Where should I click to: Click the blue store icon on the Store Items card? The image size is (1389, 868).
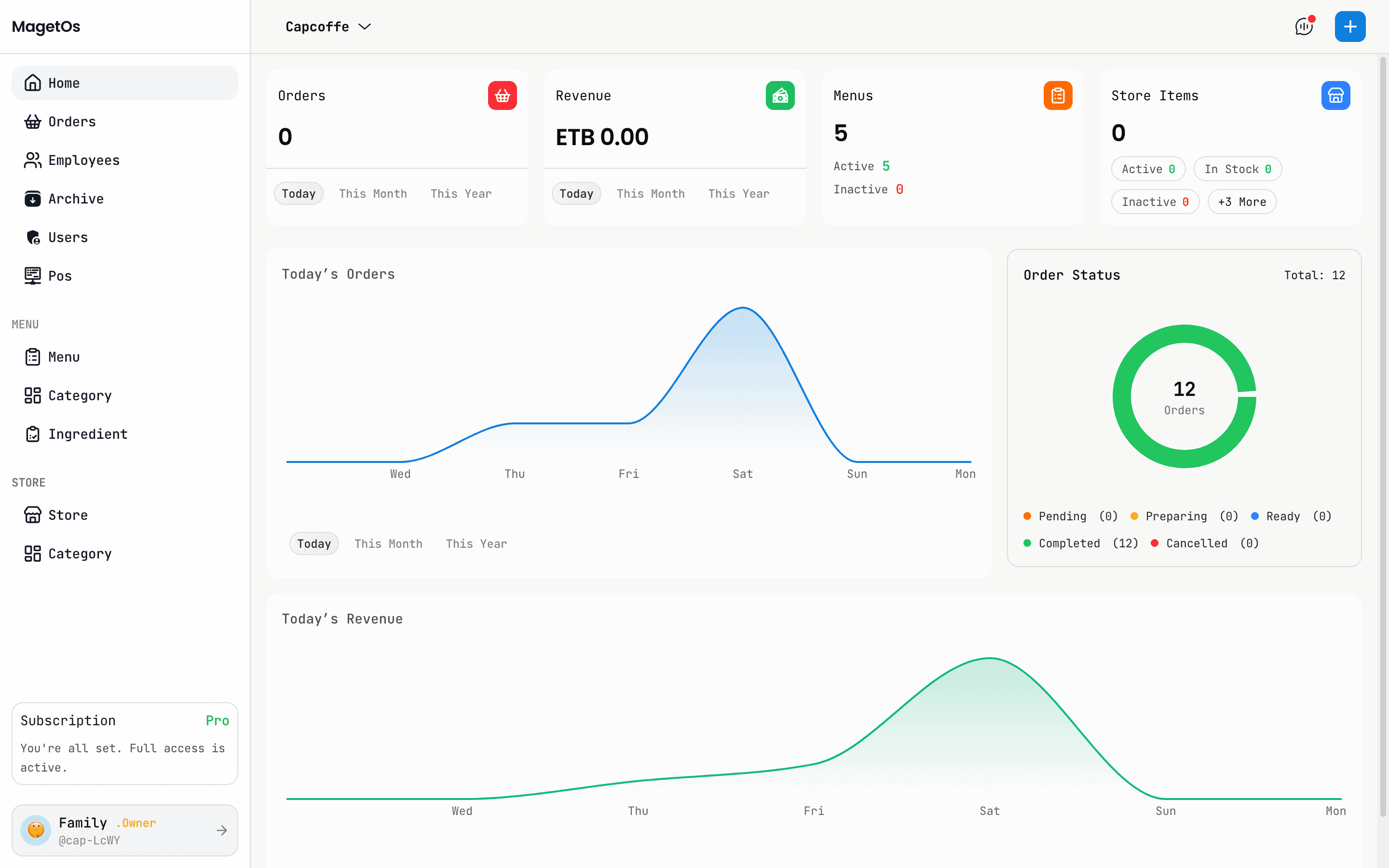(x=1335, y=95)
